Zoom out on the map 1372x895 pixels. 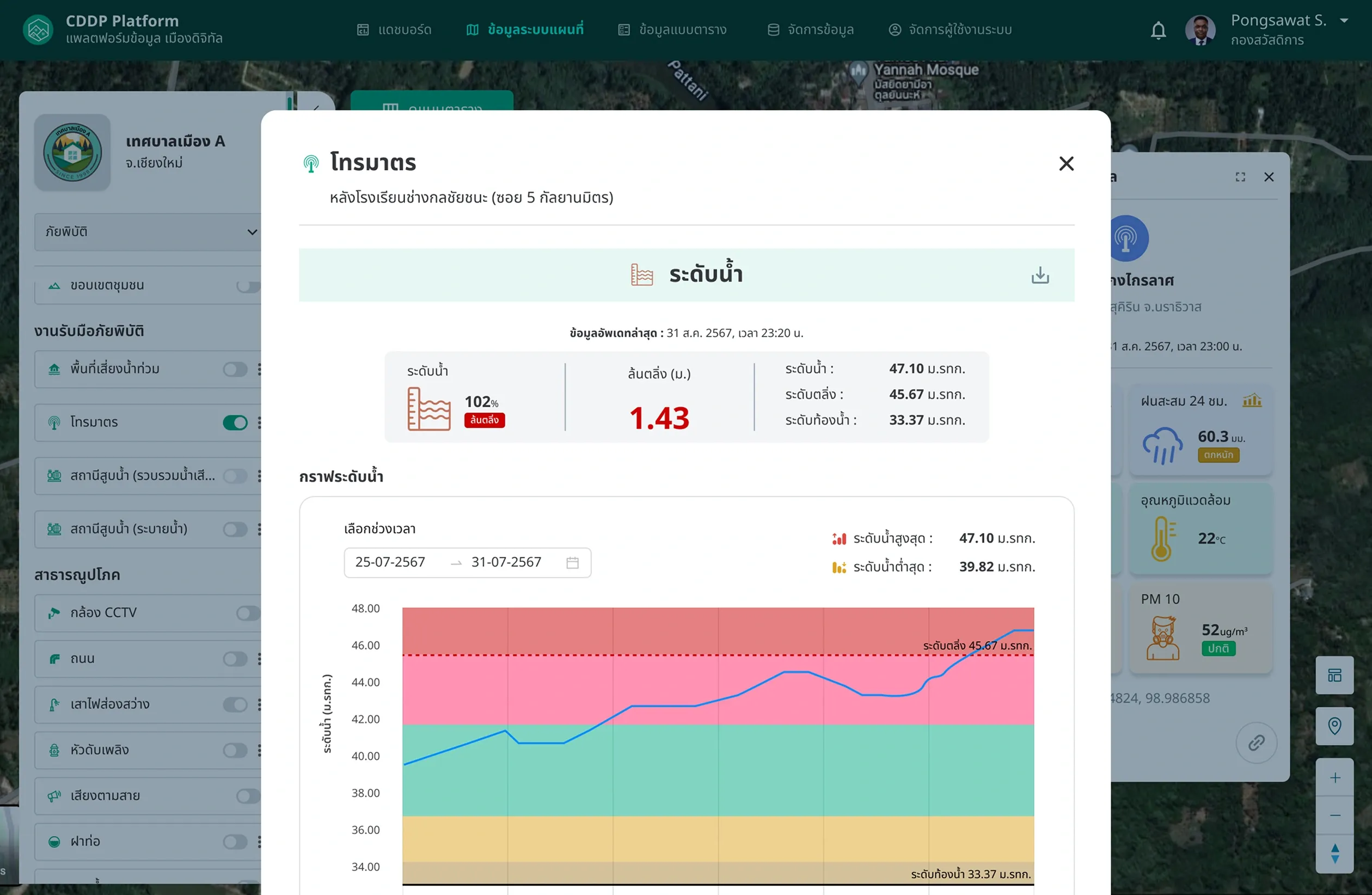click(1334, 815)
